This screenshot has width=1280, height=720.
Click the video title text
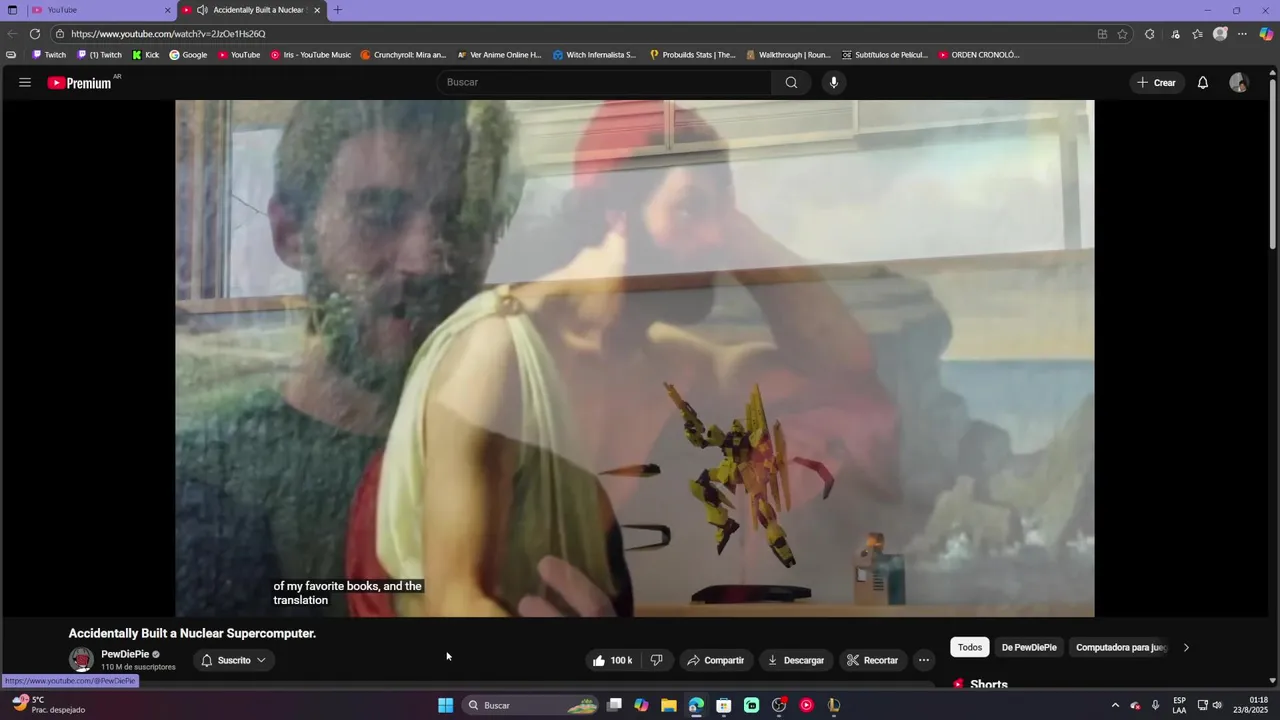click(x=192, y=633)
